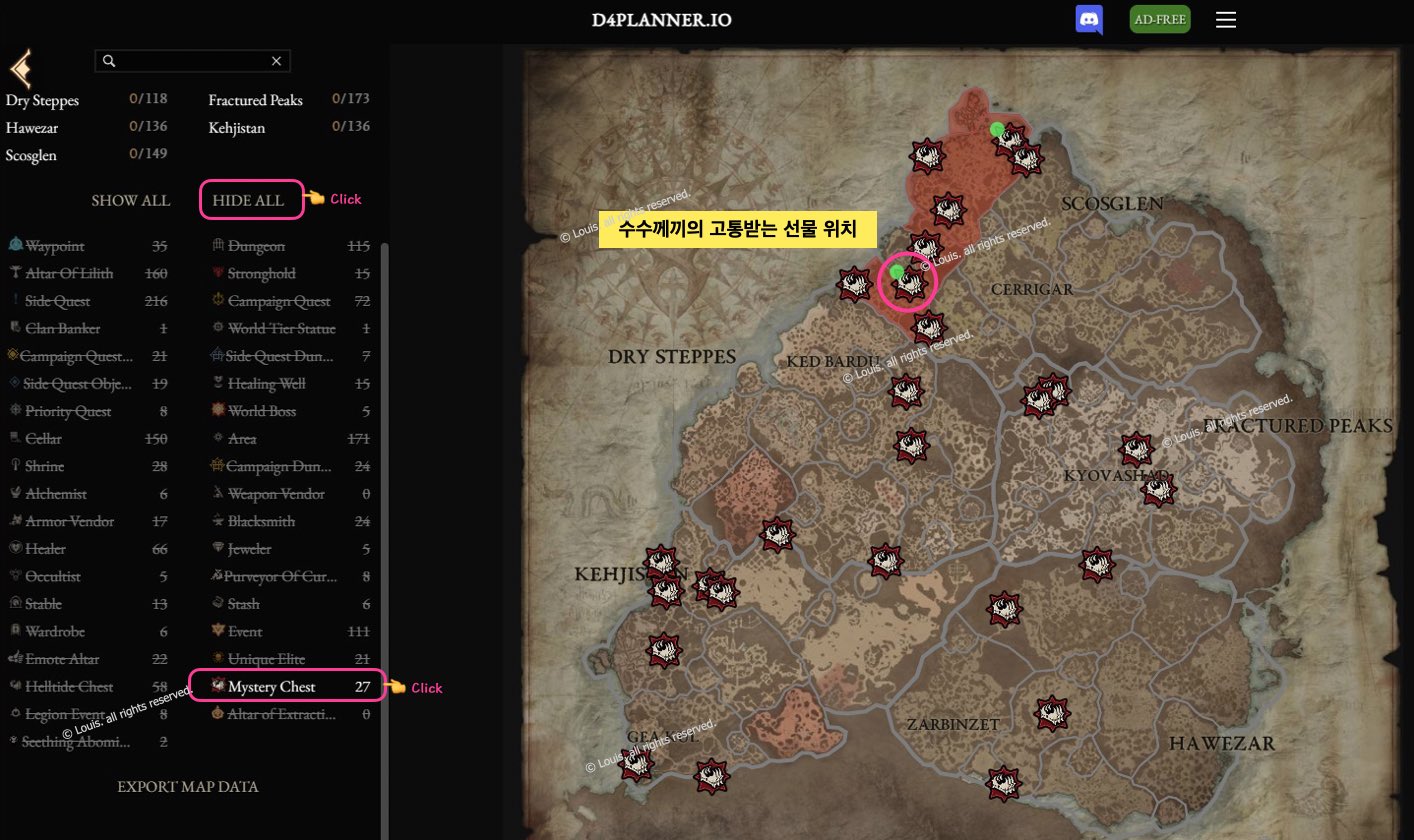Image resolution: width=1414 pixels, height=840 pixels.
Task: Click the AD-FREE button
Action: click(x=1160, y=20)
